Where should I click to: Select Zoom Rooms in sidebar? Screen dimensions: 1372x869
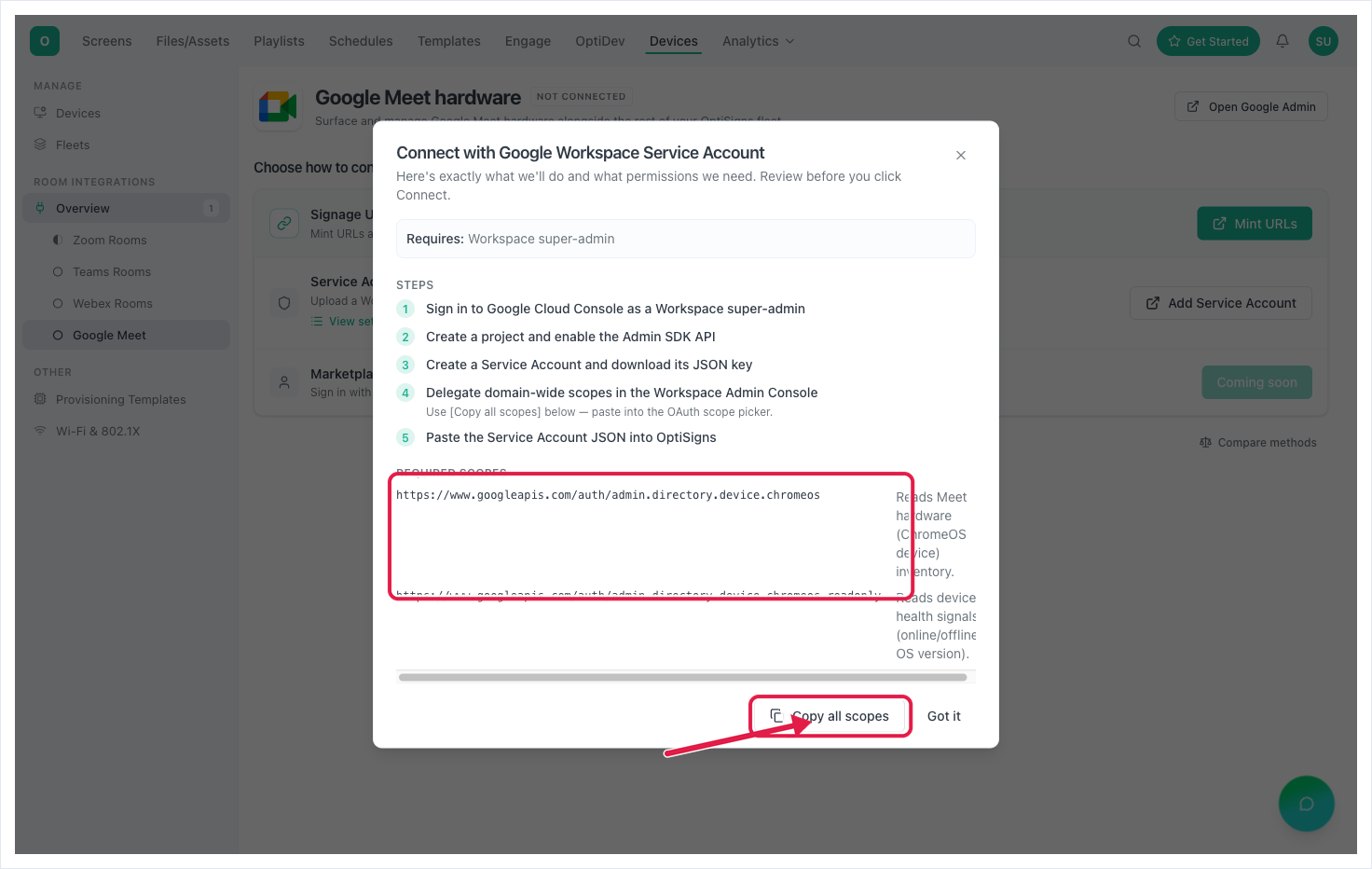pyautogui.click(x=126, y=240)
